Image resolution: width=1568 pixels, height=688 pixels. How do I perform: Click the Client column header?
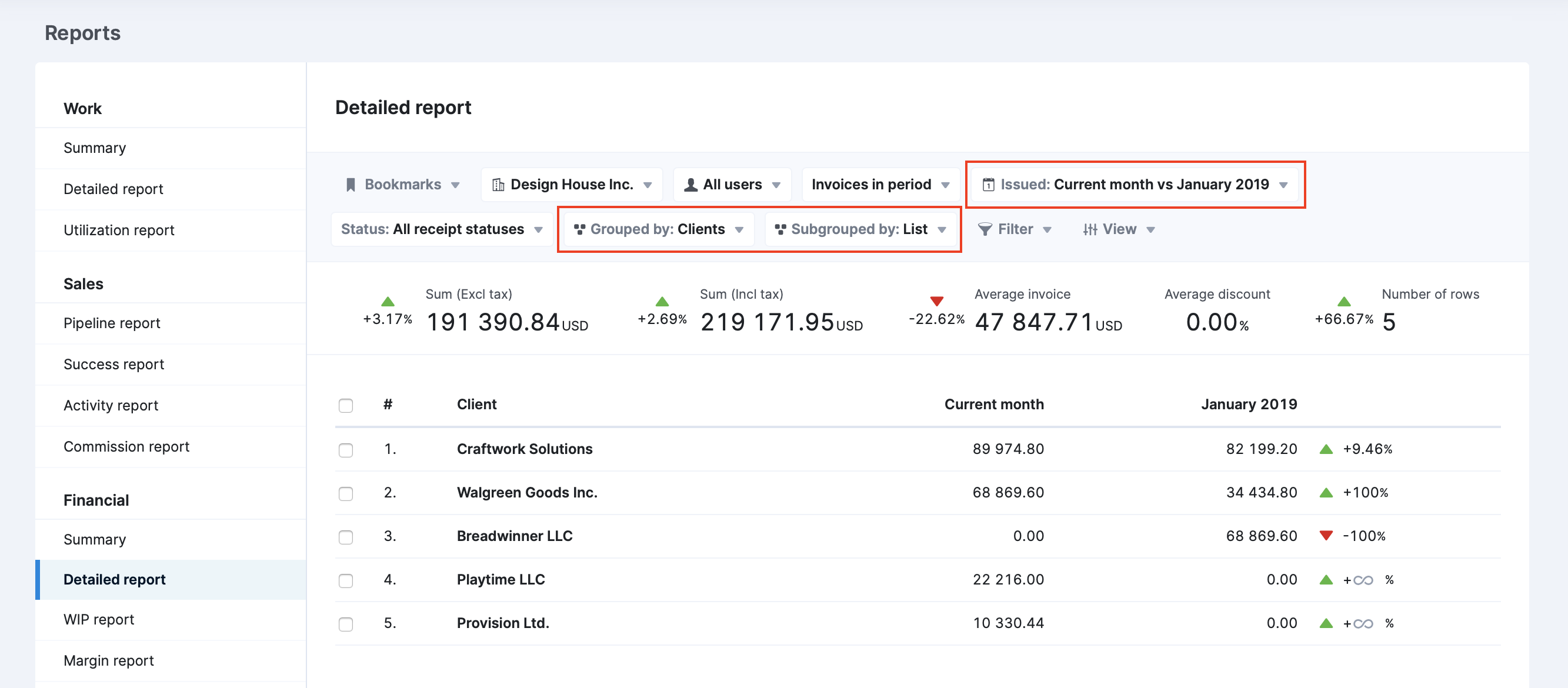click(x=476, y=405)
